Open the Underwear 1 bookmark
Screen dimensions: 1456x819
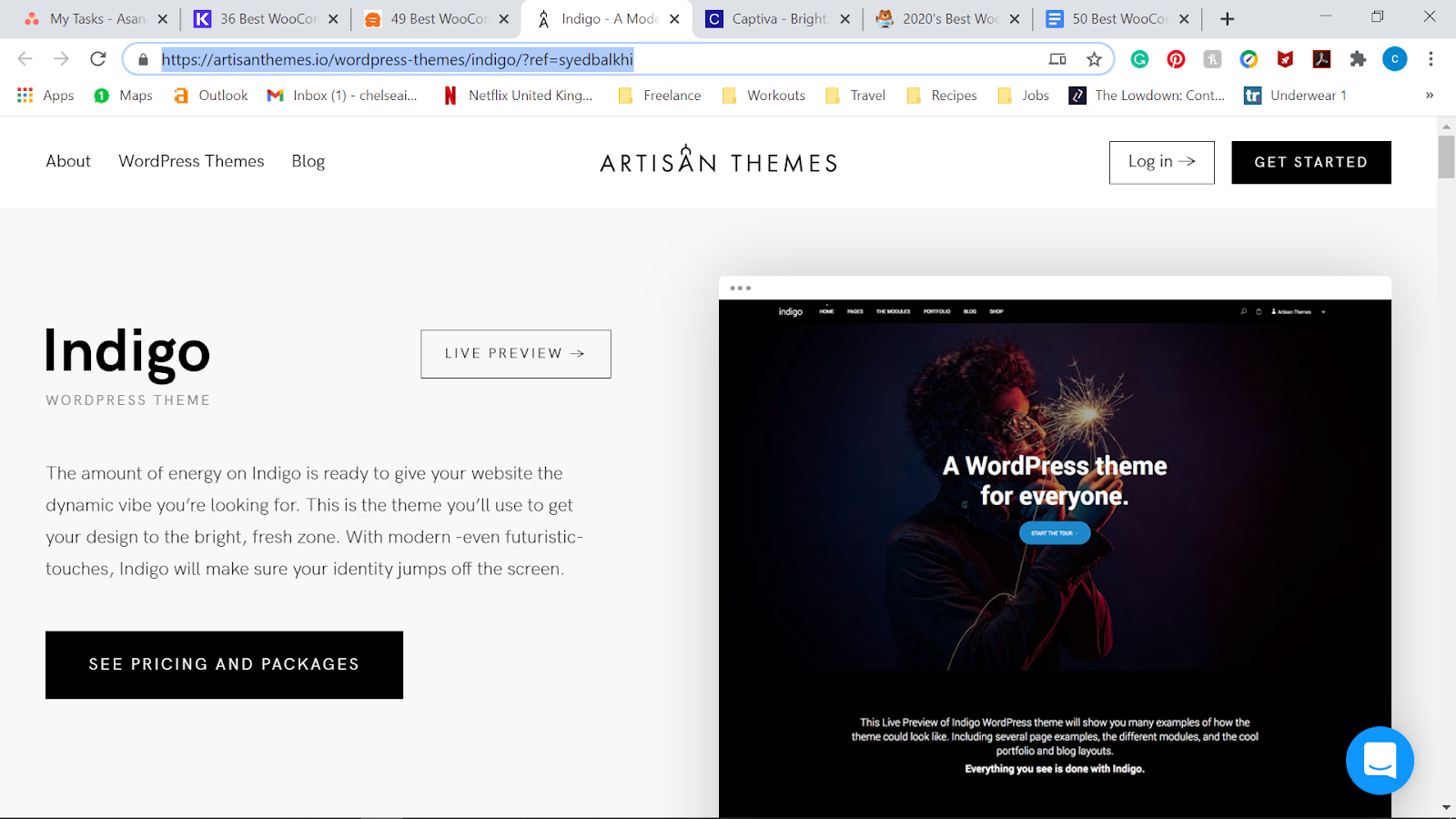pyautogui.click(x=1295, y=96)
